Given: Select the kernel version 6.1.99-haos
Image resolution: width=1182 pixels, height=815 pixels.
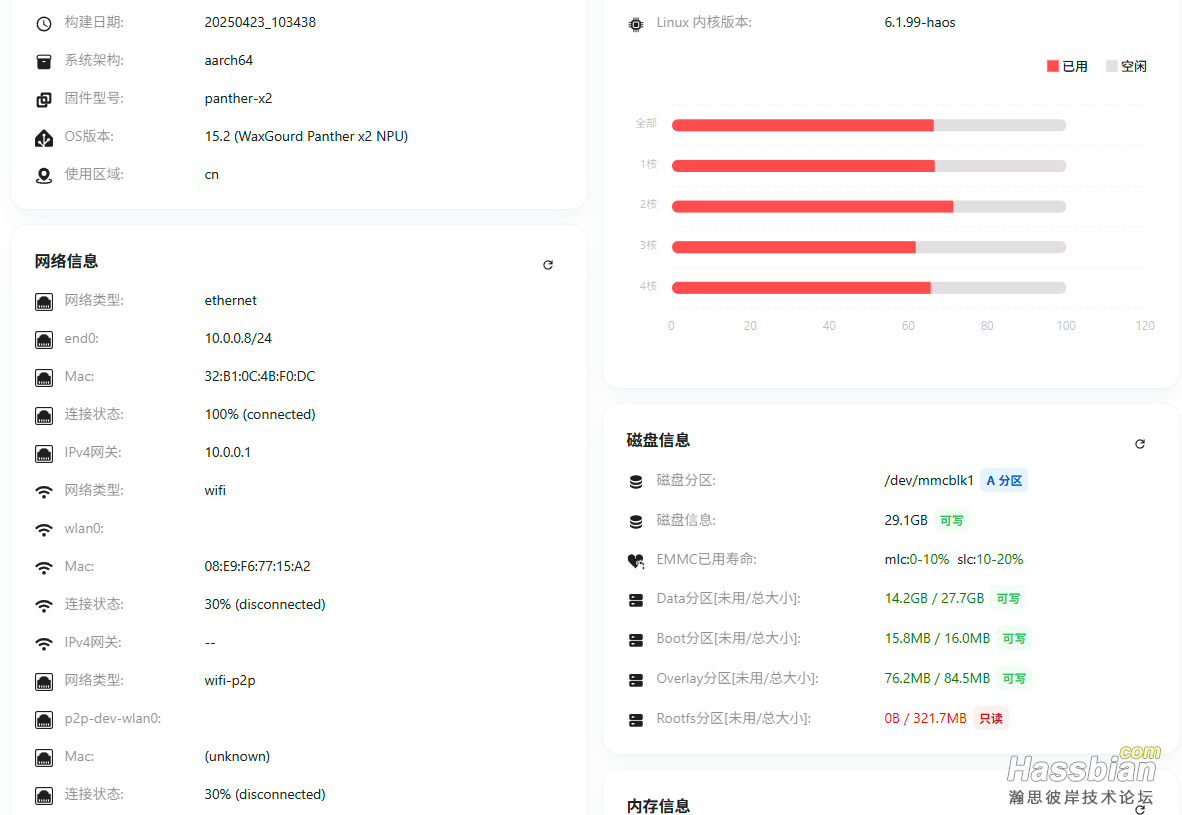Looking at the screenshot, I should click(x=920, y=22).
